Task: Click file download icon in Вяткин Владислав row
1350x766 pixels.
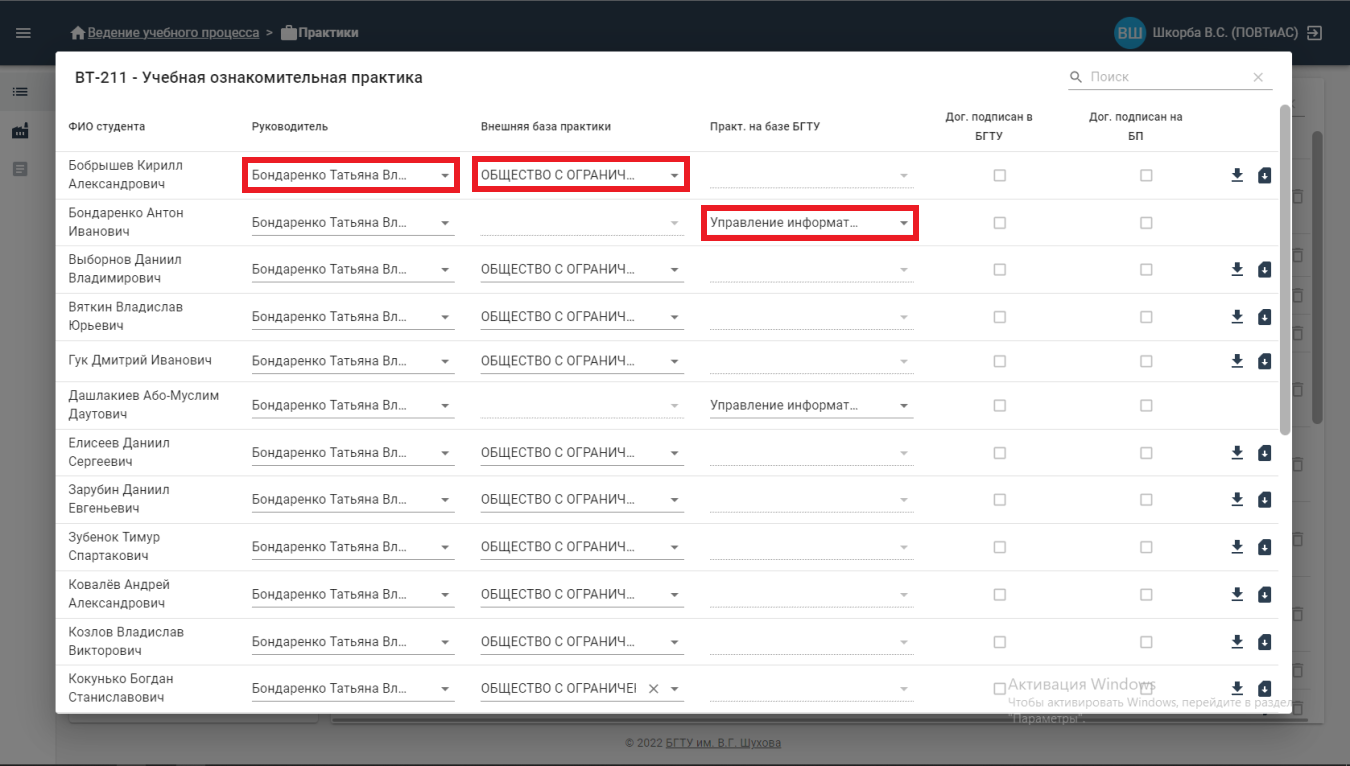Action: [1264, 317]
